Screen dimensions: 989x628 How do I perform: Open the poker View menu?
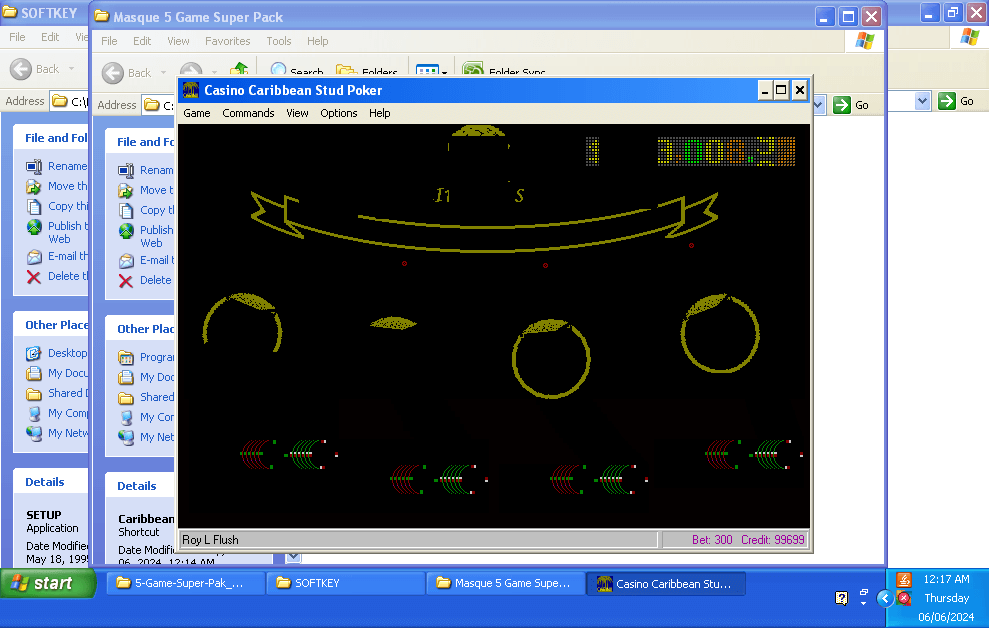click(x=297, y=113)
